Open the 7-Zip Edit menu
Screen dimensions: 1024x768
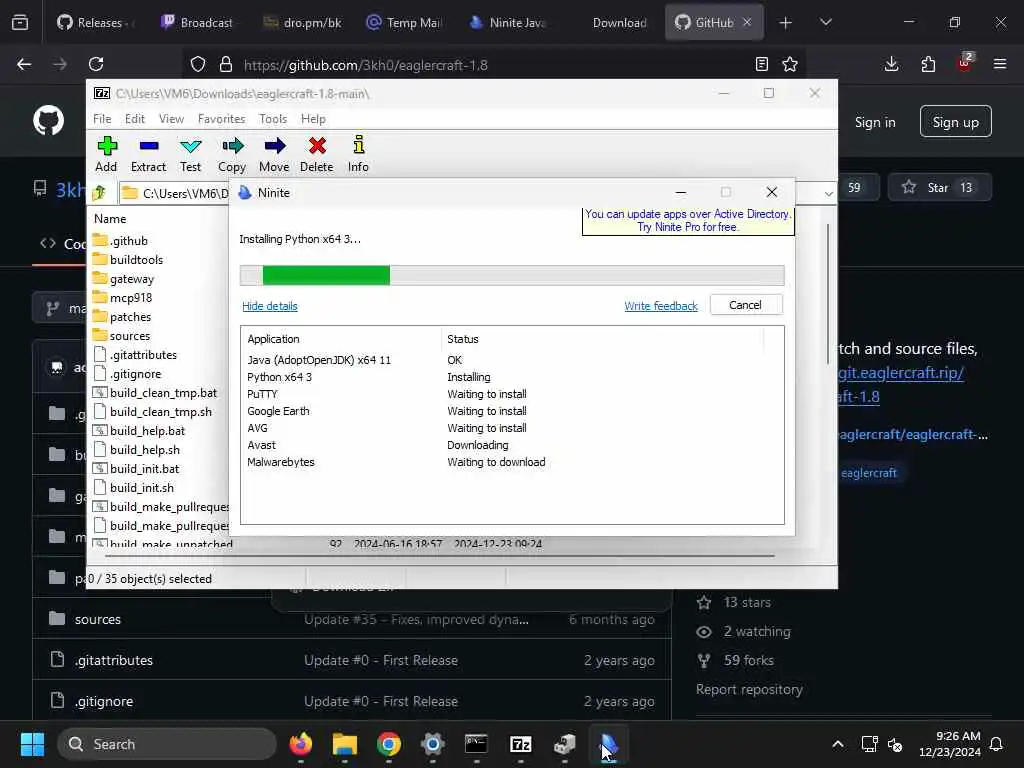tap(135, 119)
